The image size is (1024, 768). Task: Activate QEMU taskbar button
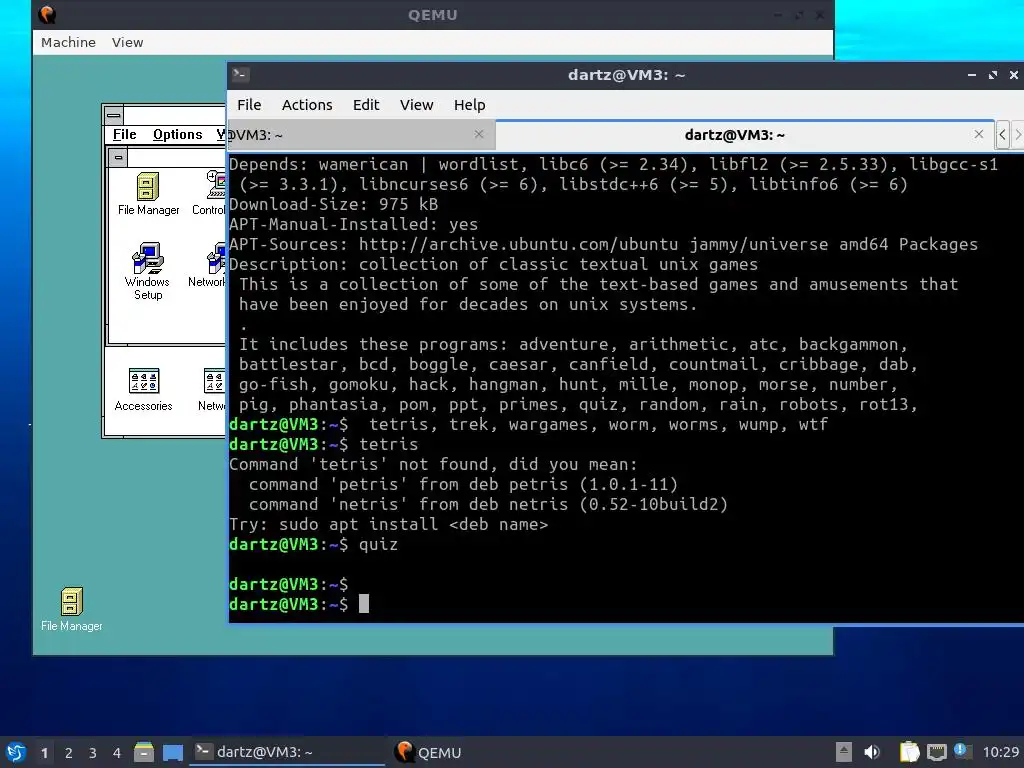[428, 752]
